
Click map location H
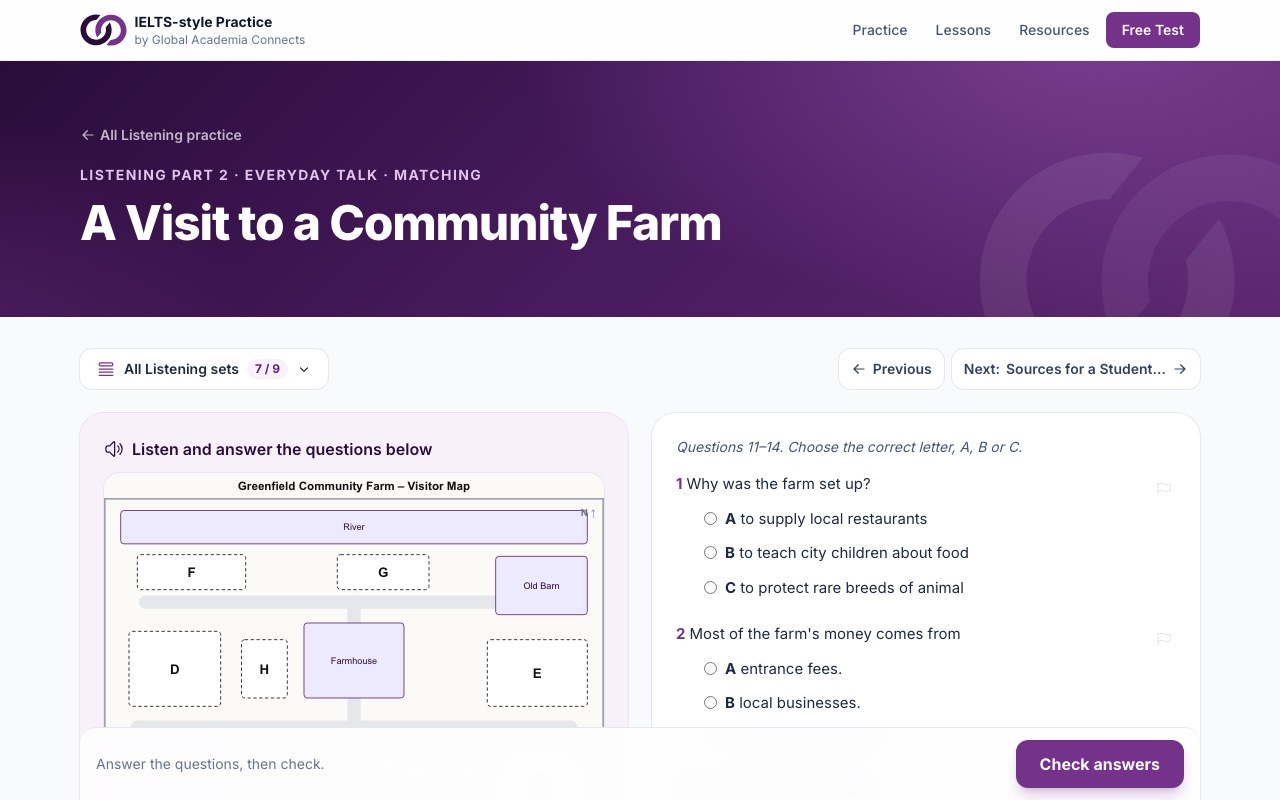264,669
